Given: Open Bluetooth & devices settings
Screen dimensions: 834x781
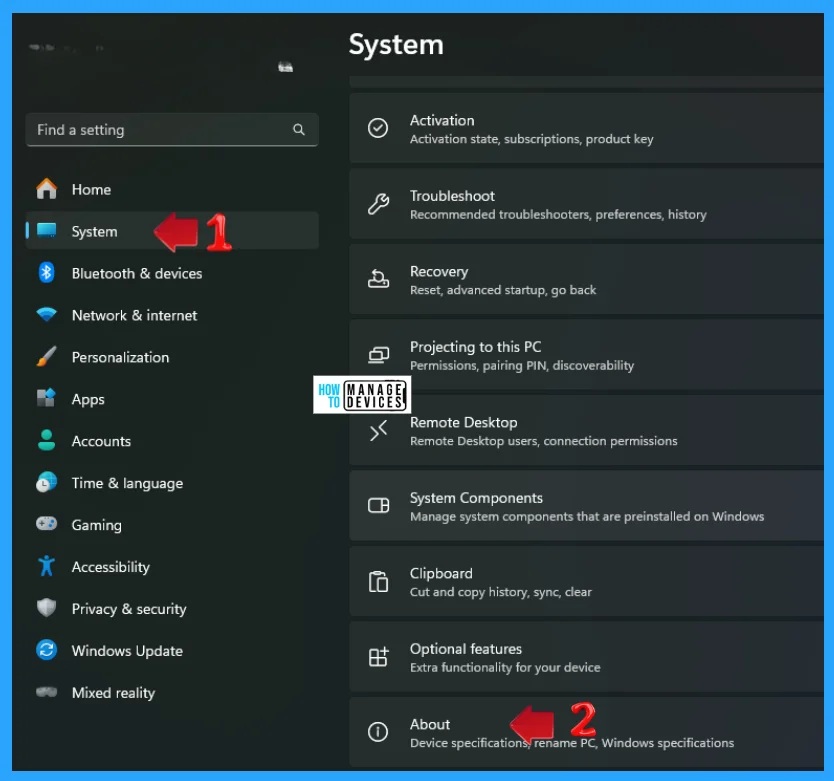Looking at the screenshot, I should tap(172, 273).
